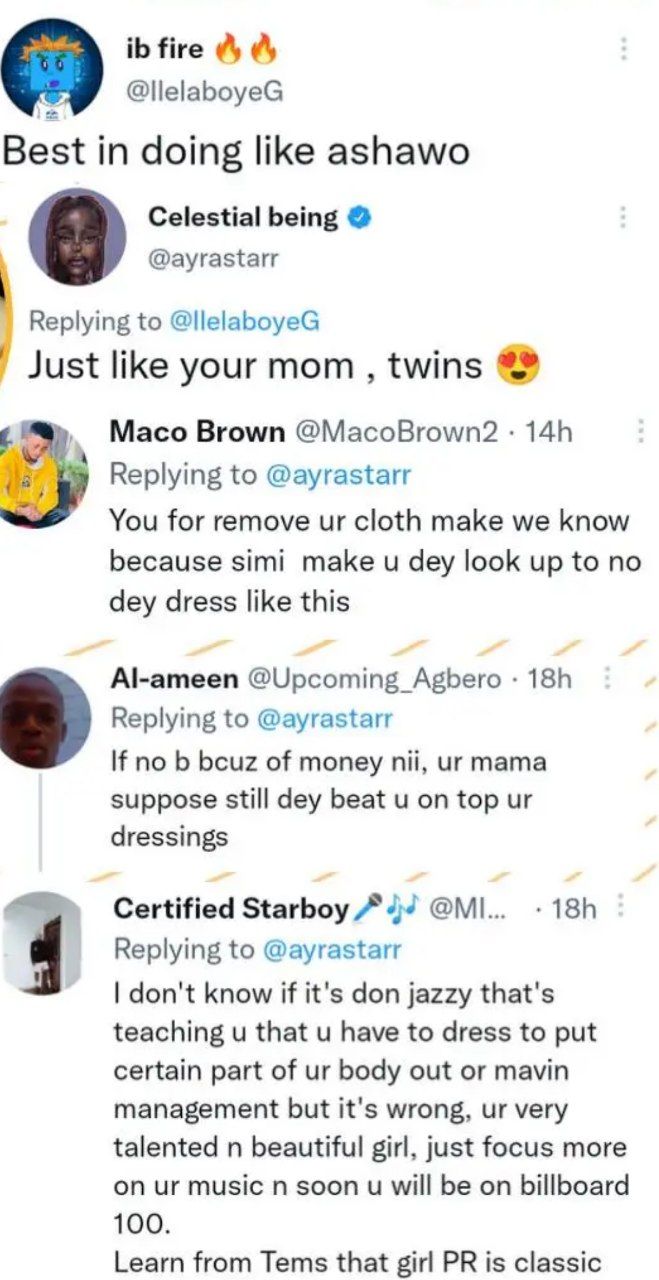Viewport: 659px width, 1280px height.
Task: Open the Certified Starboy display name
Action: pos(231,908)
